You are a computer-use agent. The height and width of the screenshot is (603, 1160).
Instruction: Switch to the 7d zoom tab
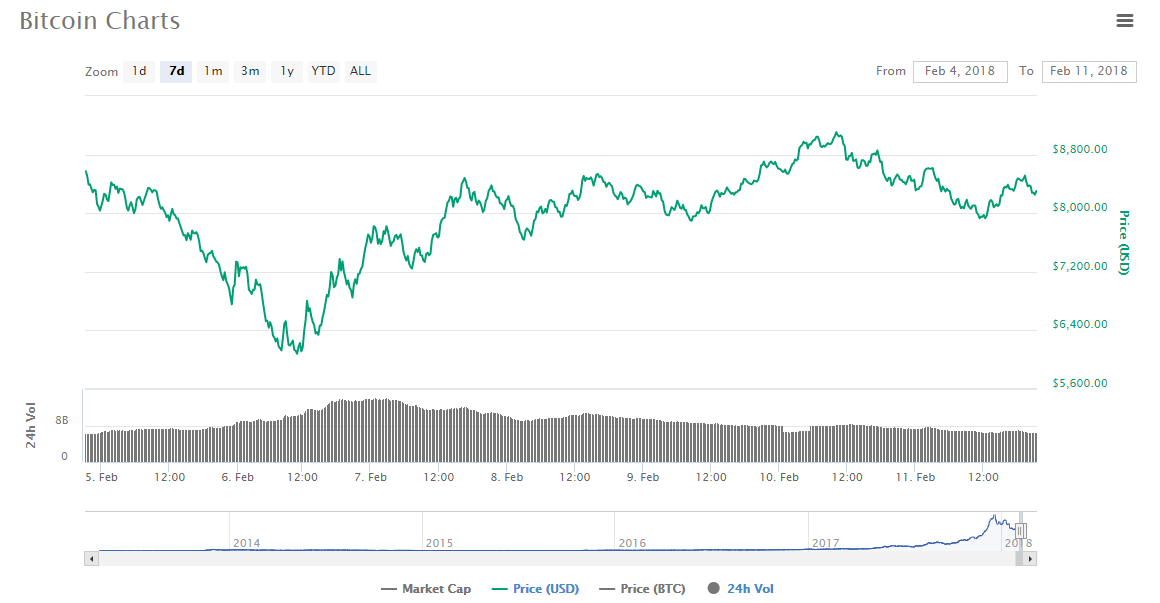coord(175,71)
